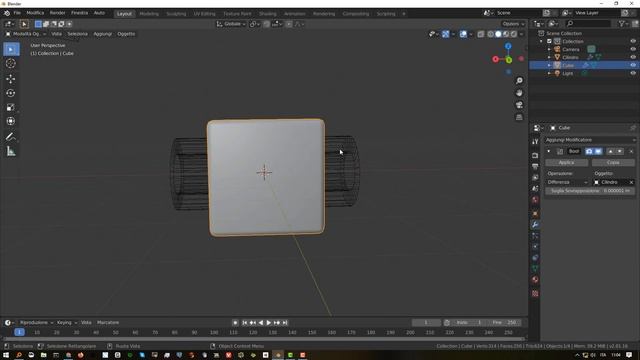Move Boolean modifier up in stack
The width and height of the screenshot is (640, 360).
click(x=611, y=151)
